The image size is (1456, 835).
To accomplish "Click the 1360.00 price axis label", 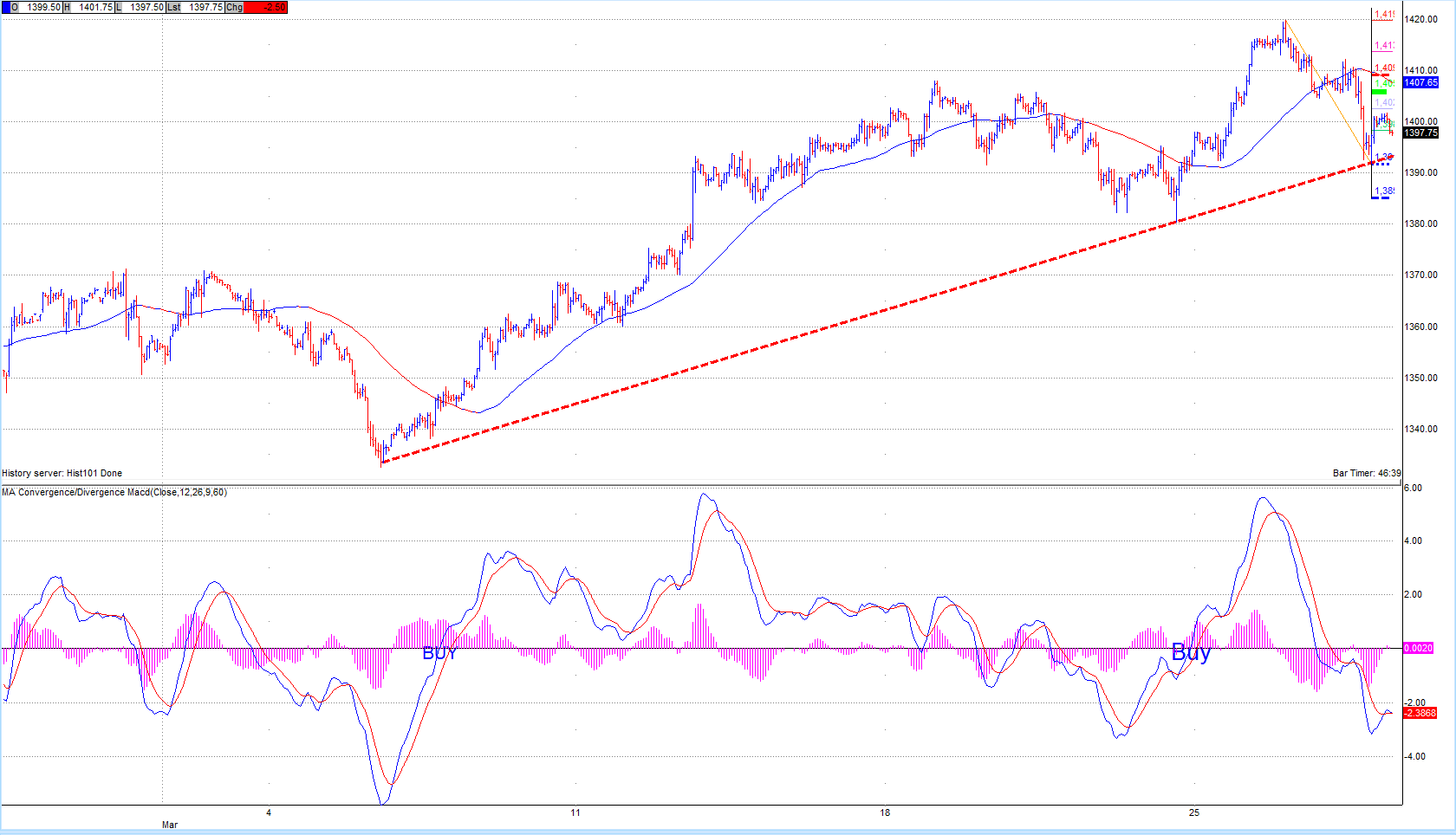I will click(1421, 327).
